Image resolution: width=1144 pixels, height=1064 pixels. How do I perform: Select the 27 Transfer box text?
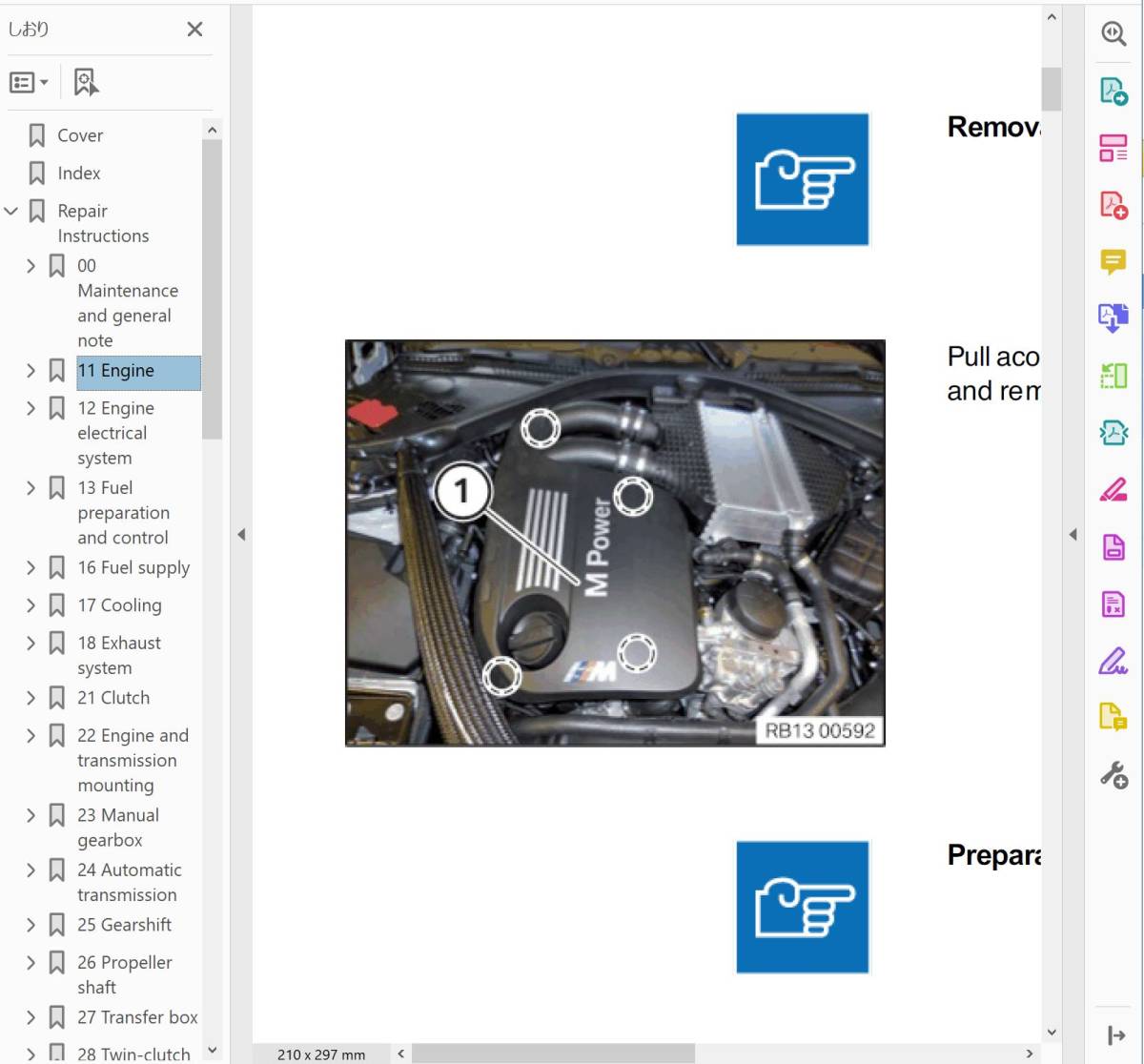pos(137,1017)
